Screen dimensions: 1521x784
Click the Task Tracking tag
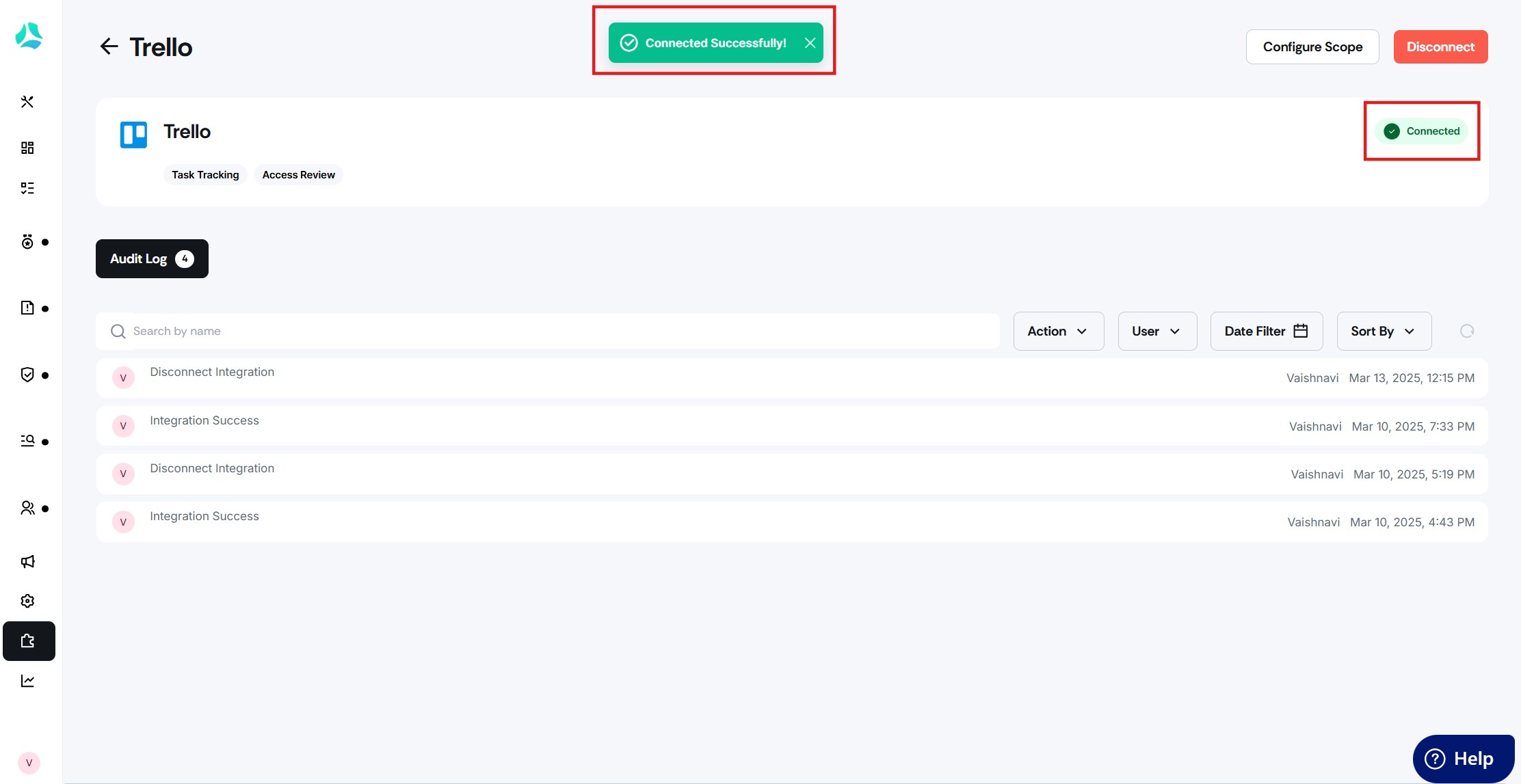pyautogui.click(x=205, y=175)
